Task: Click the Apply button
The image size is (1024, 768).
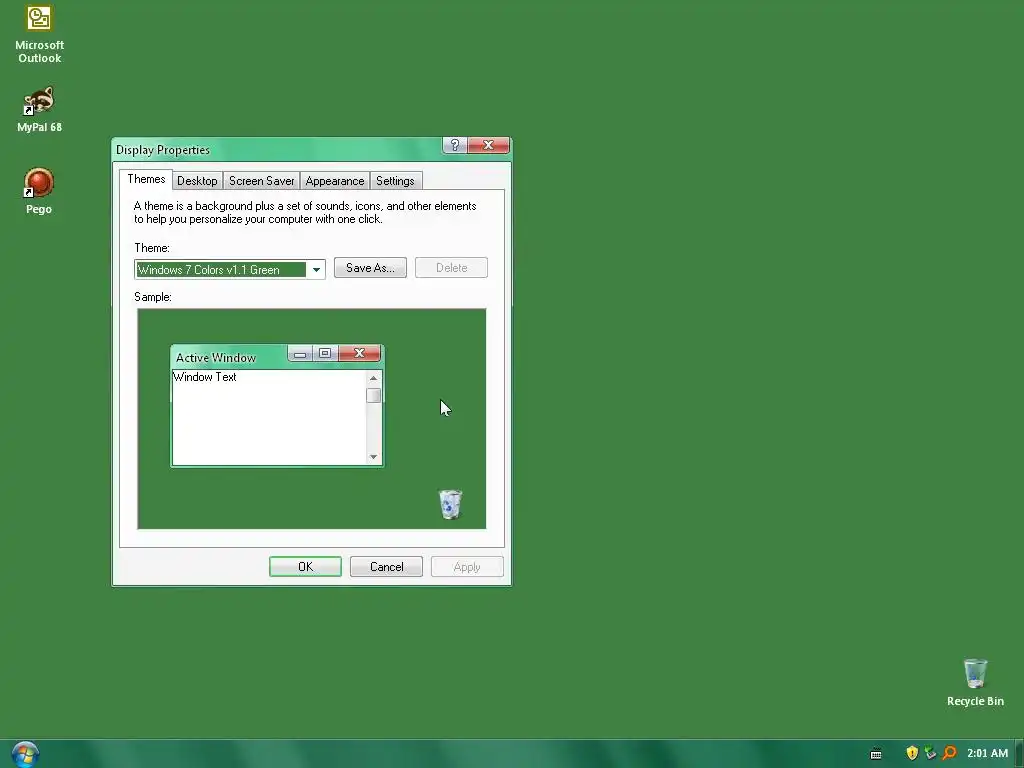Action: pyautogui.click(x=467, y=567)
